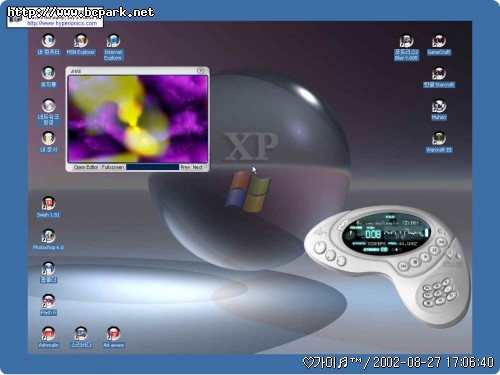Image resolution: width=500 pixels, height=375 pixels.
Task: Click the AVS visualization display area
Action: 138,119
